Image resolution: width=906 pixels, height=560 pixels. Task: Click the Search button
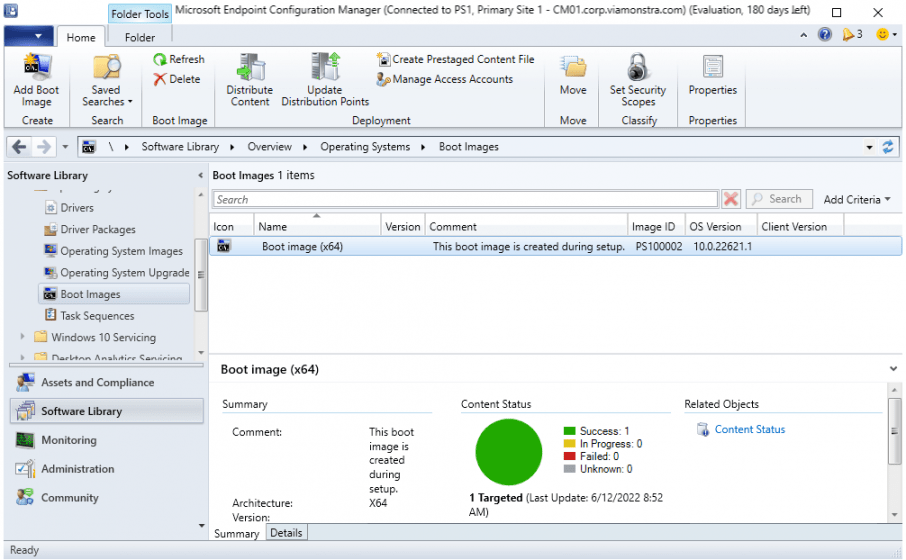pyautogui.click(x=779, y=199)
